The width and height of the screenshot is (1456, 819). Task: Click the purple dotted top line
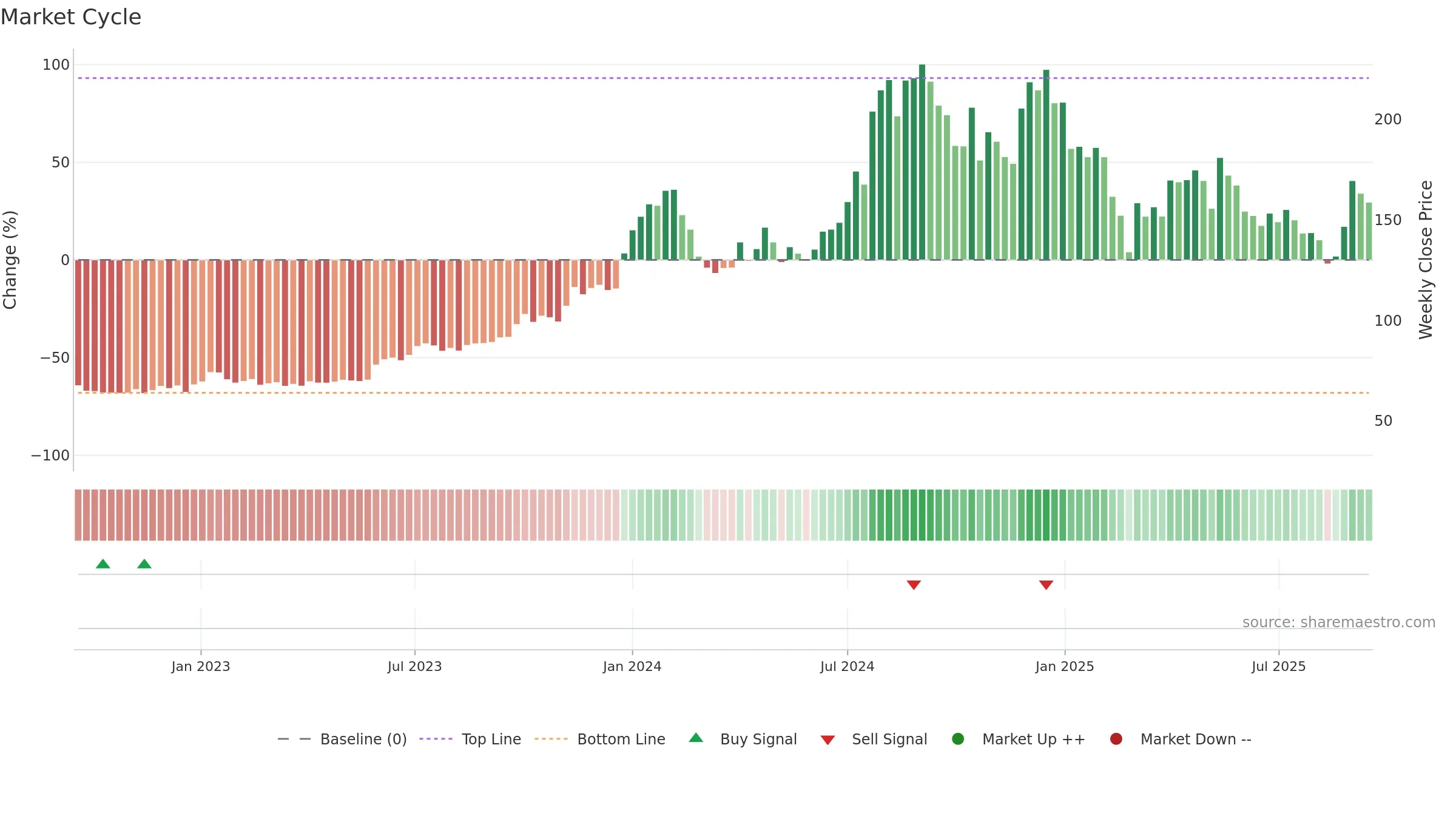click(x=723, y=78)
